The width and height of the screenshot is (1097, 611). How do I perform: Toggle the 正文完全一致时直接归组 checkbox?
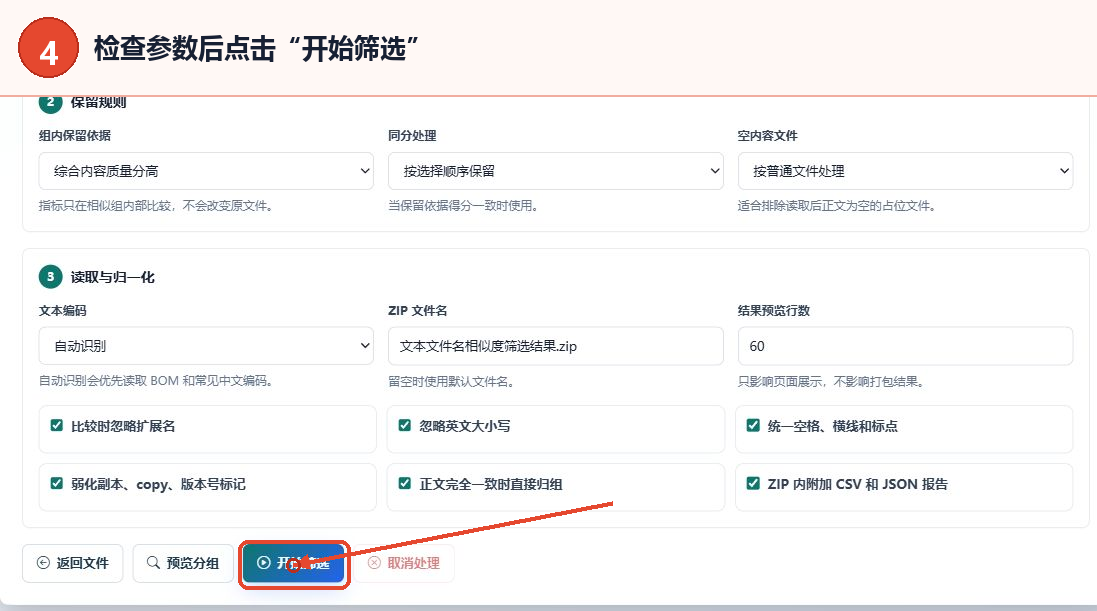404,484
